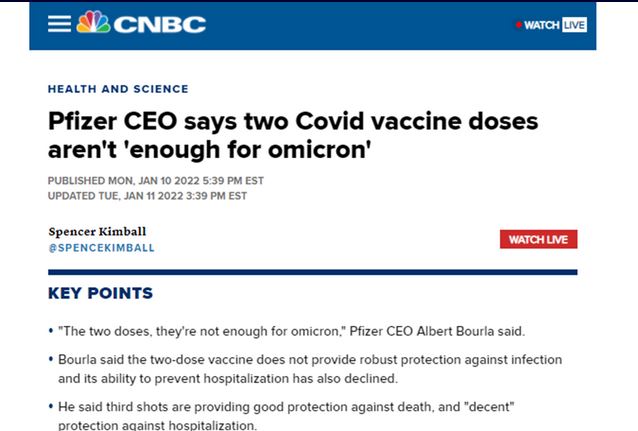638x431 pixels.
Task: Click the updated date line
Action: (147, 196)
